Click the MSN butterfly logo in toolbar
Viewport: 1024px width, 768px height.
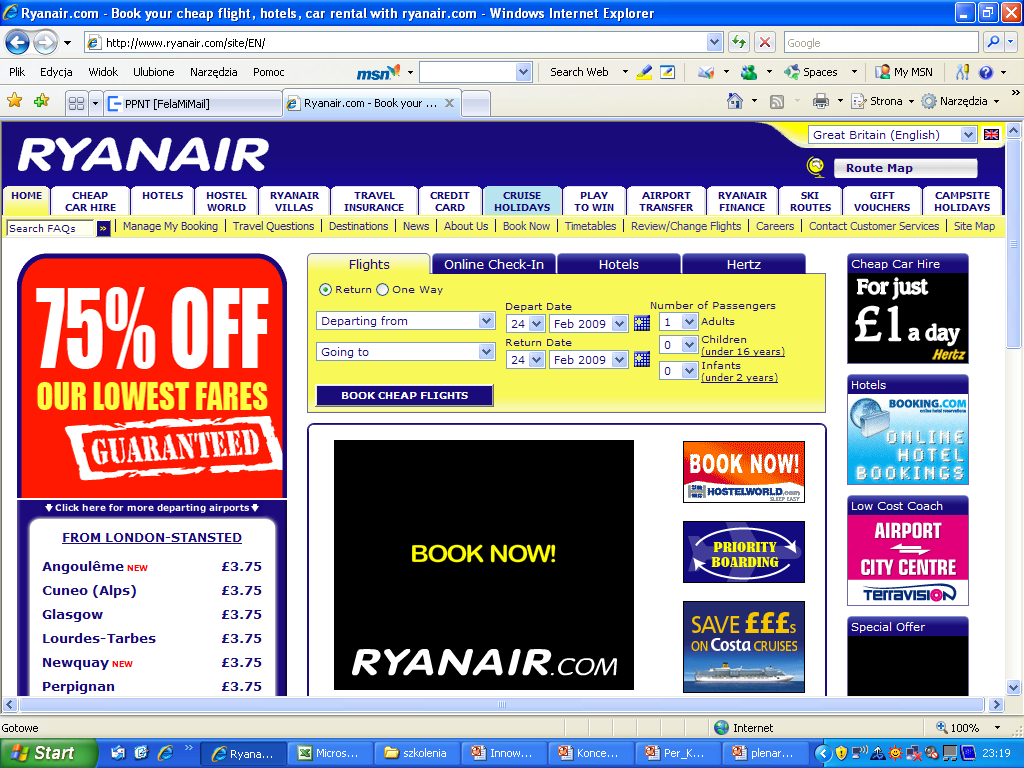click(378, 72)
